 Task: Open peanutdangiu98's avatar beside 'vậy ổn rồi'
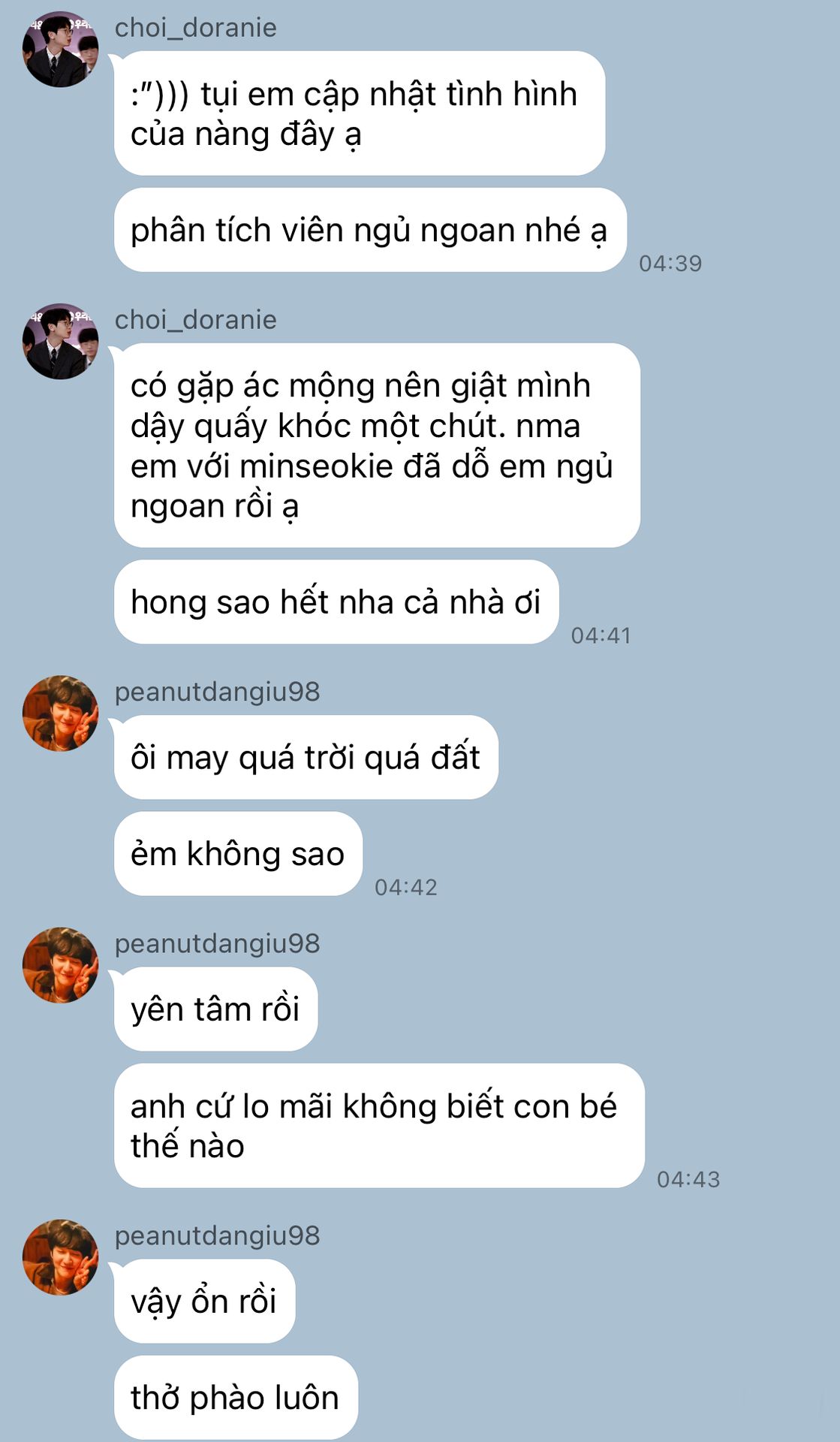pyautogui.click(x=60, y=1256)
